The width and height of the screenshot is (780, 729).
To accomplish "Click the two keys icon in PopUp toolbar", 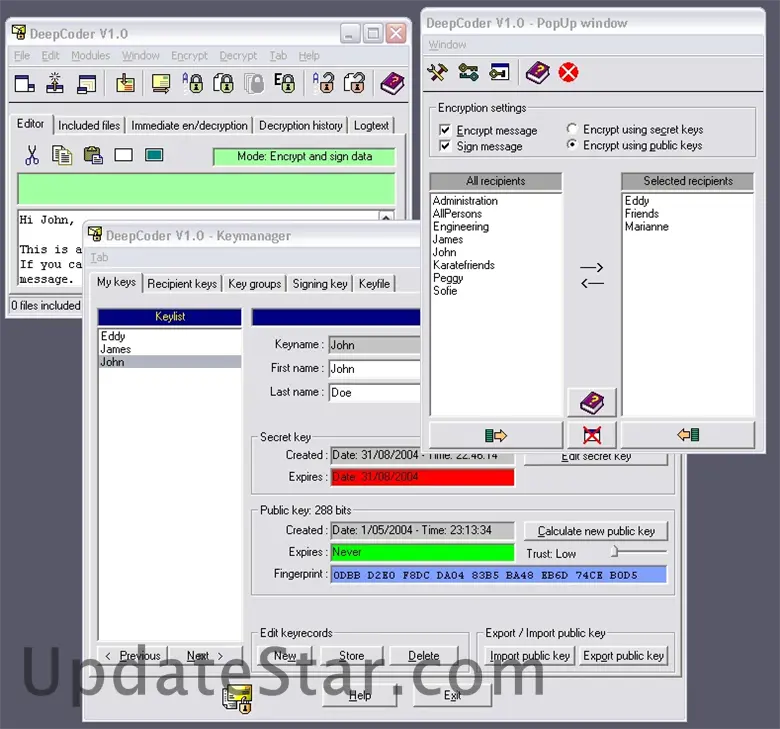I will pyautogui.click(x=469, y=73).
